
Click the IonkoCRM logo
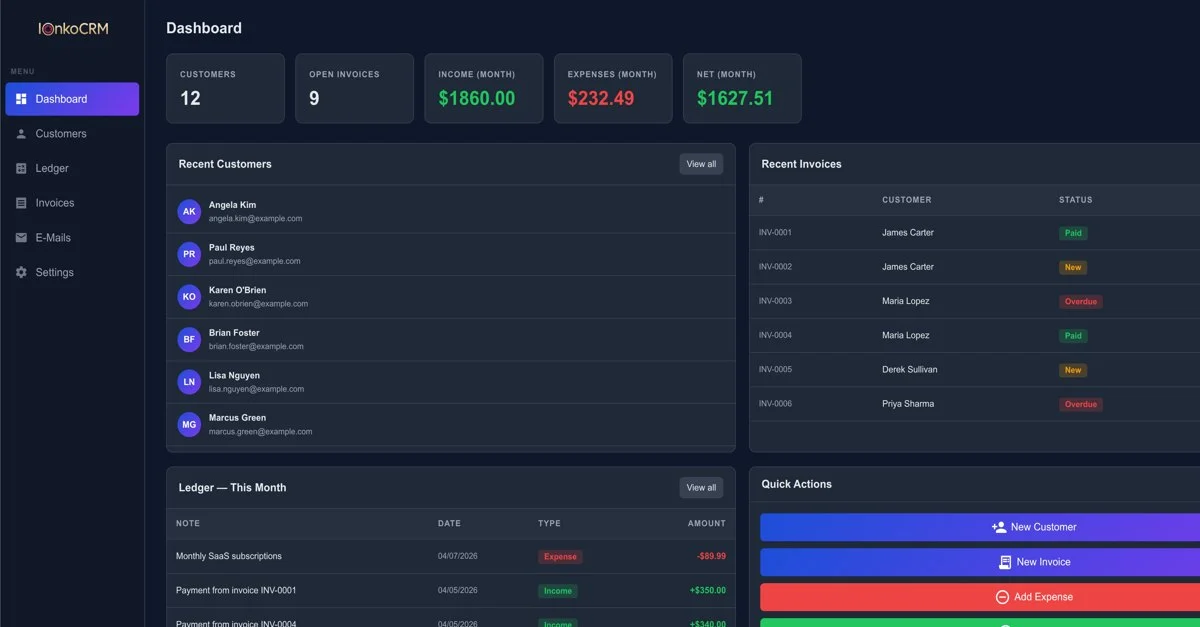coord(73,29)
